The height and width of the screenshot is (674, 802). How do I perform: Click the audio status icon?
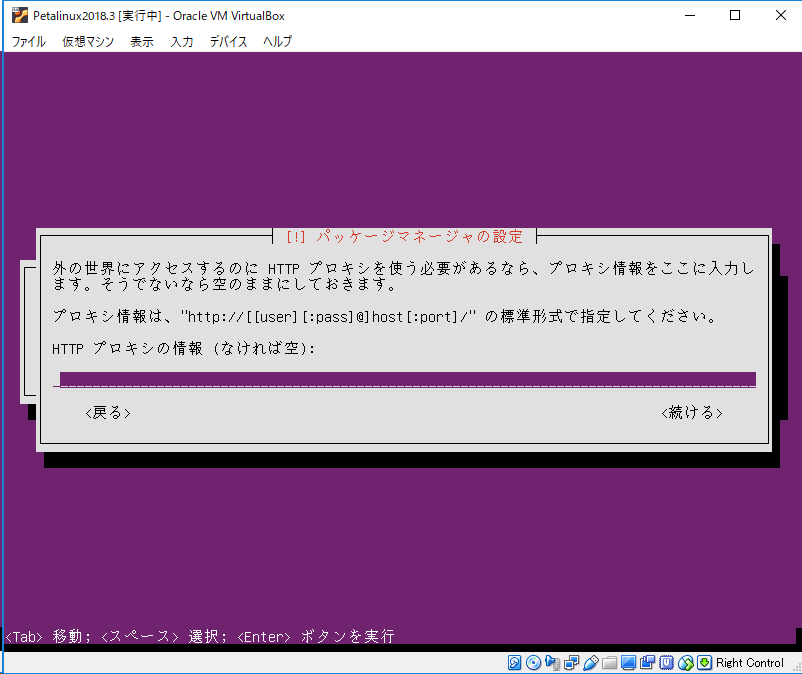coord(553,662)
